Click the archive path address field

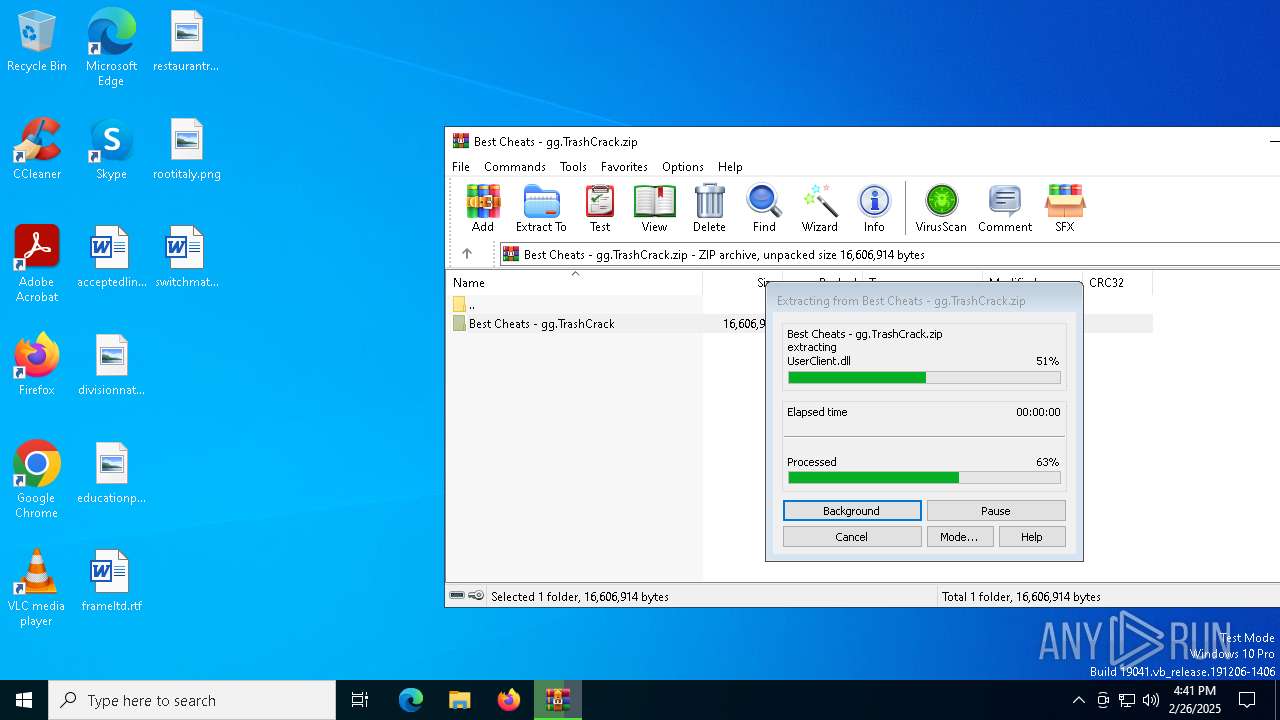click(890, 254)
